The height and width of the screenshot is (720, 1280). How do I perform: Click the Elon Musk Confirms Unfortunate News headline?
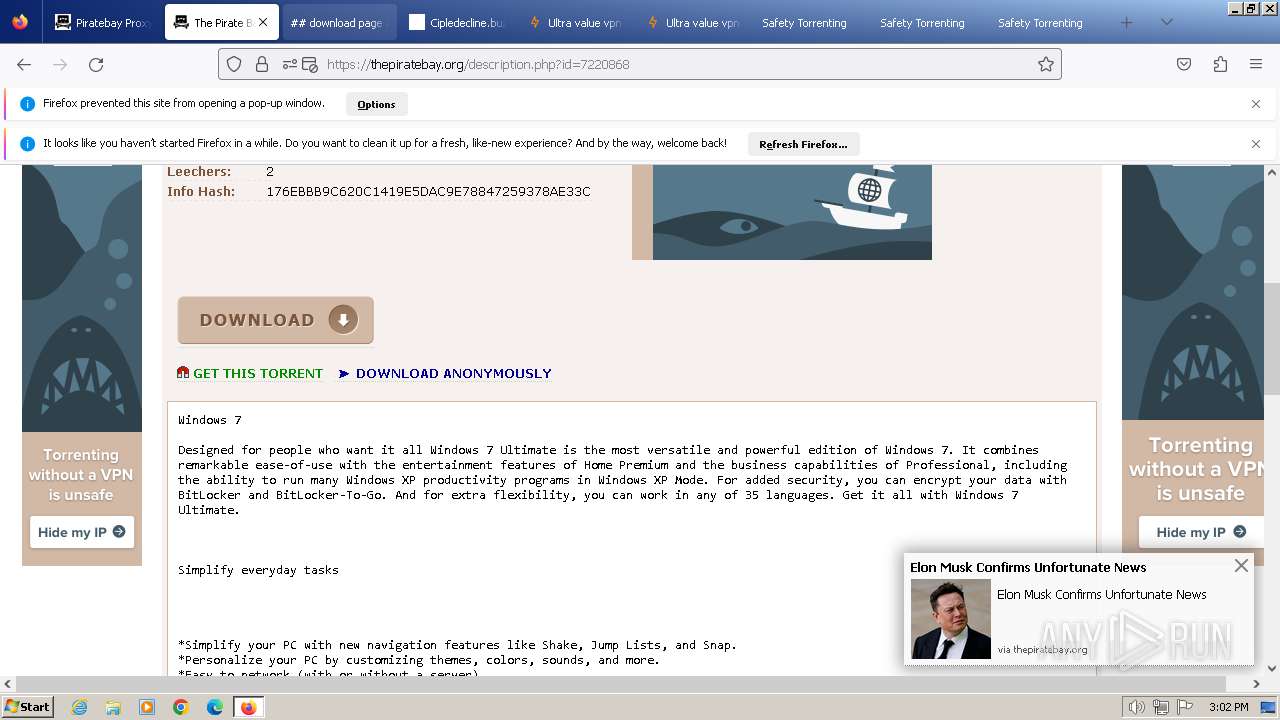(1028, 567)
